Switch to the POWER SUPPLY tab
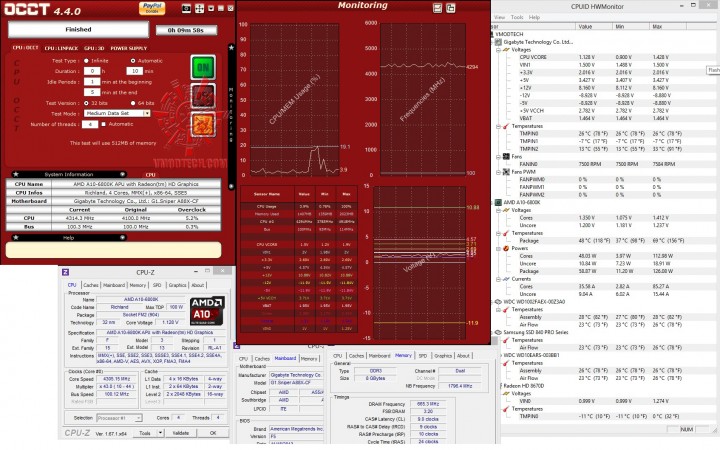720x450 pixels. [129, 48]
